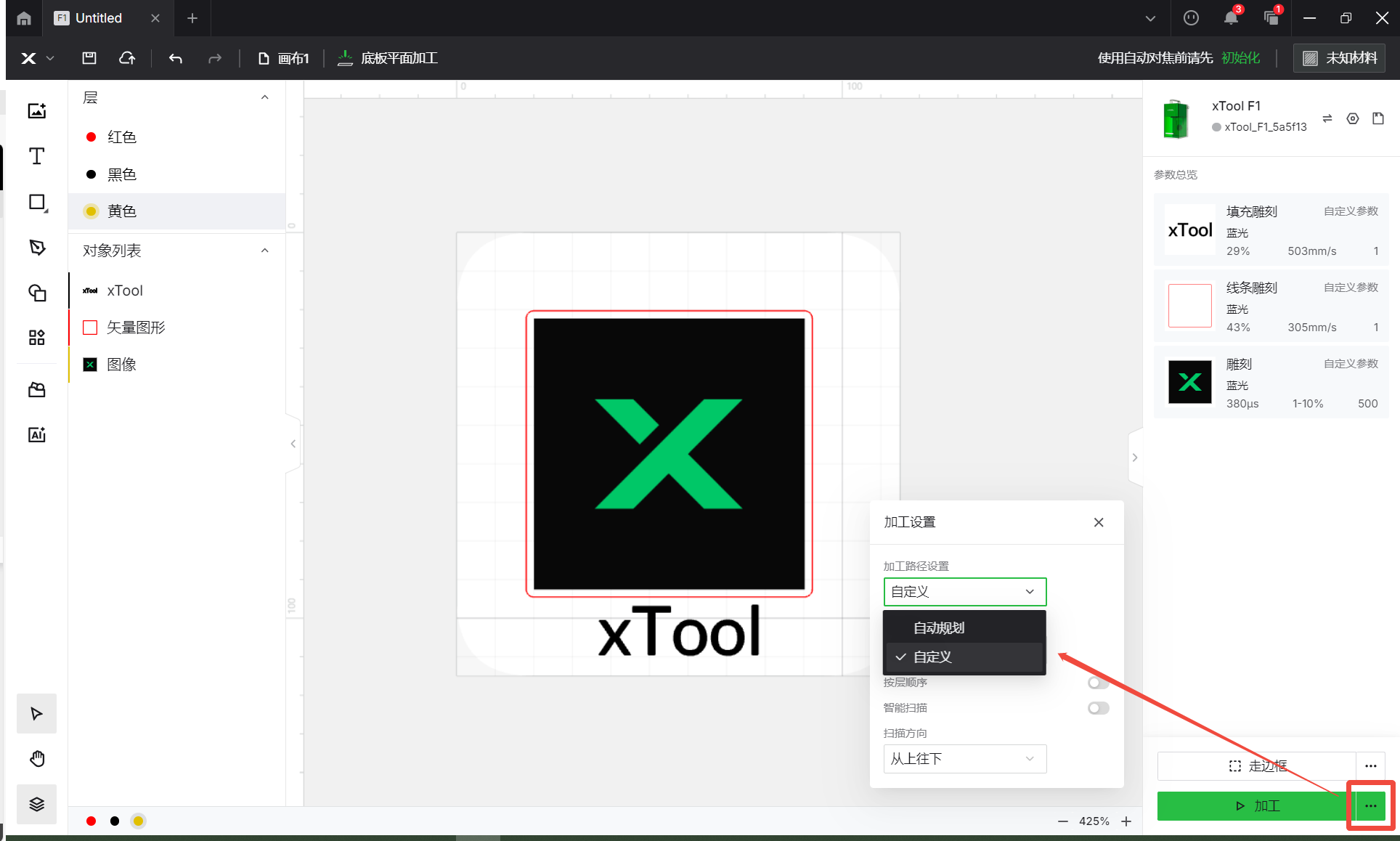
Task: Pick the yellow swatch in bottom bar
Action: [138, 821]
